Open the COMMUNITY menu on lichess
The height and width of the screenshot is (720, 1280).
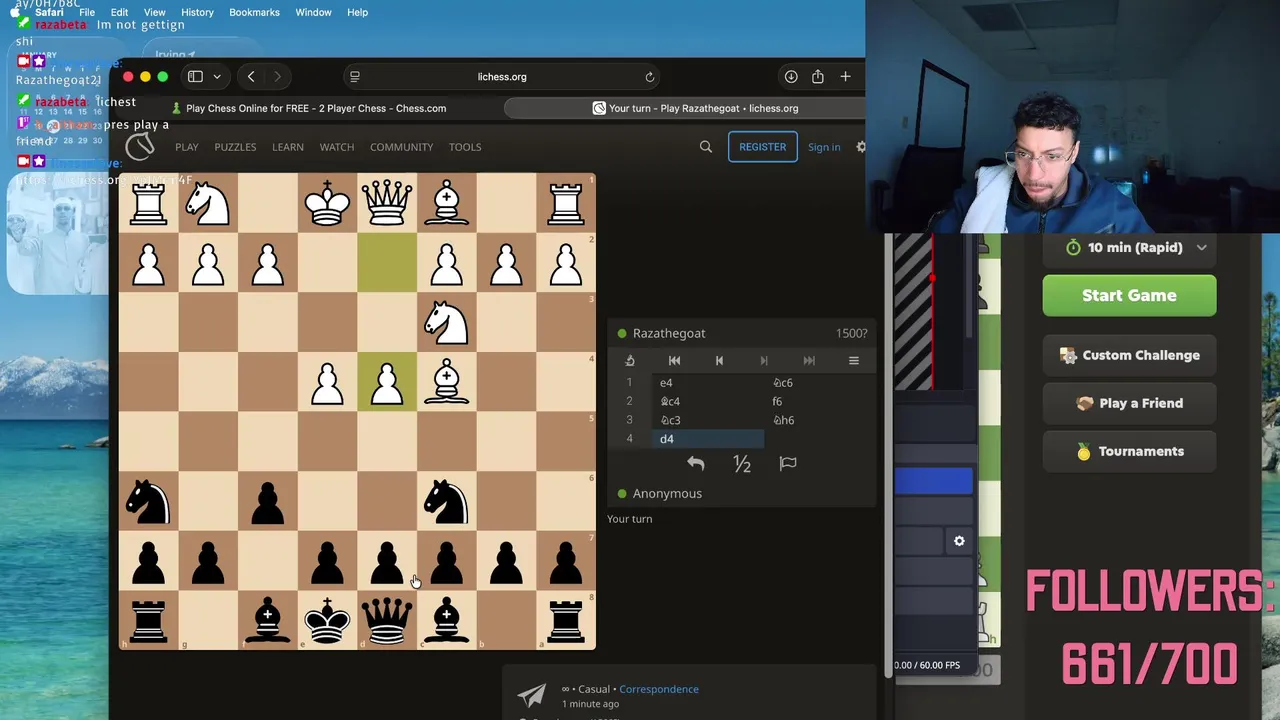tap(401, 147)
